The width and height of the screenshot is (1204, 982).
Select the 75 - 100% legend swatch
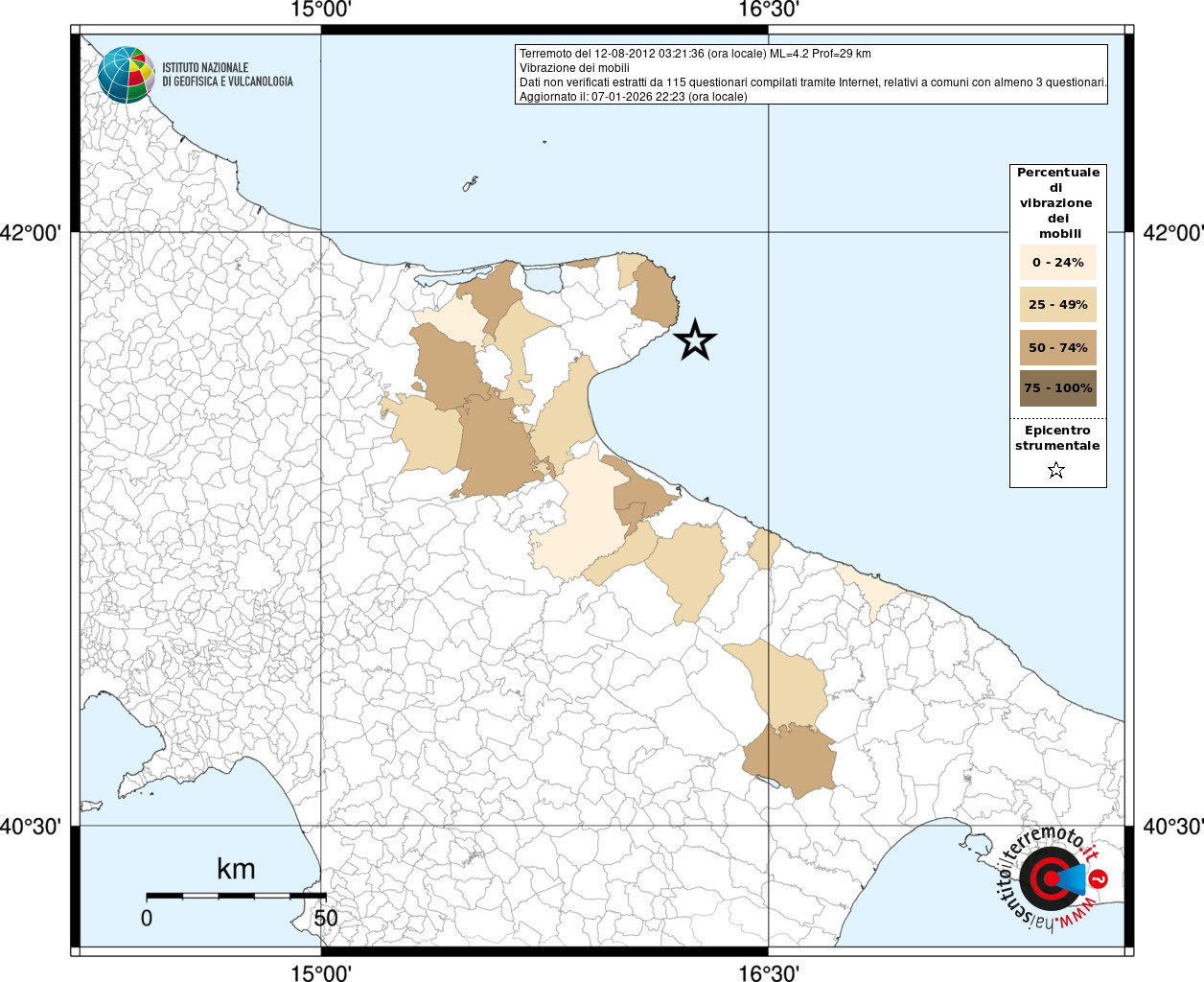click(1057, 388)
